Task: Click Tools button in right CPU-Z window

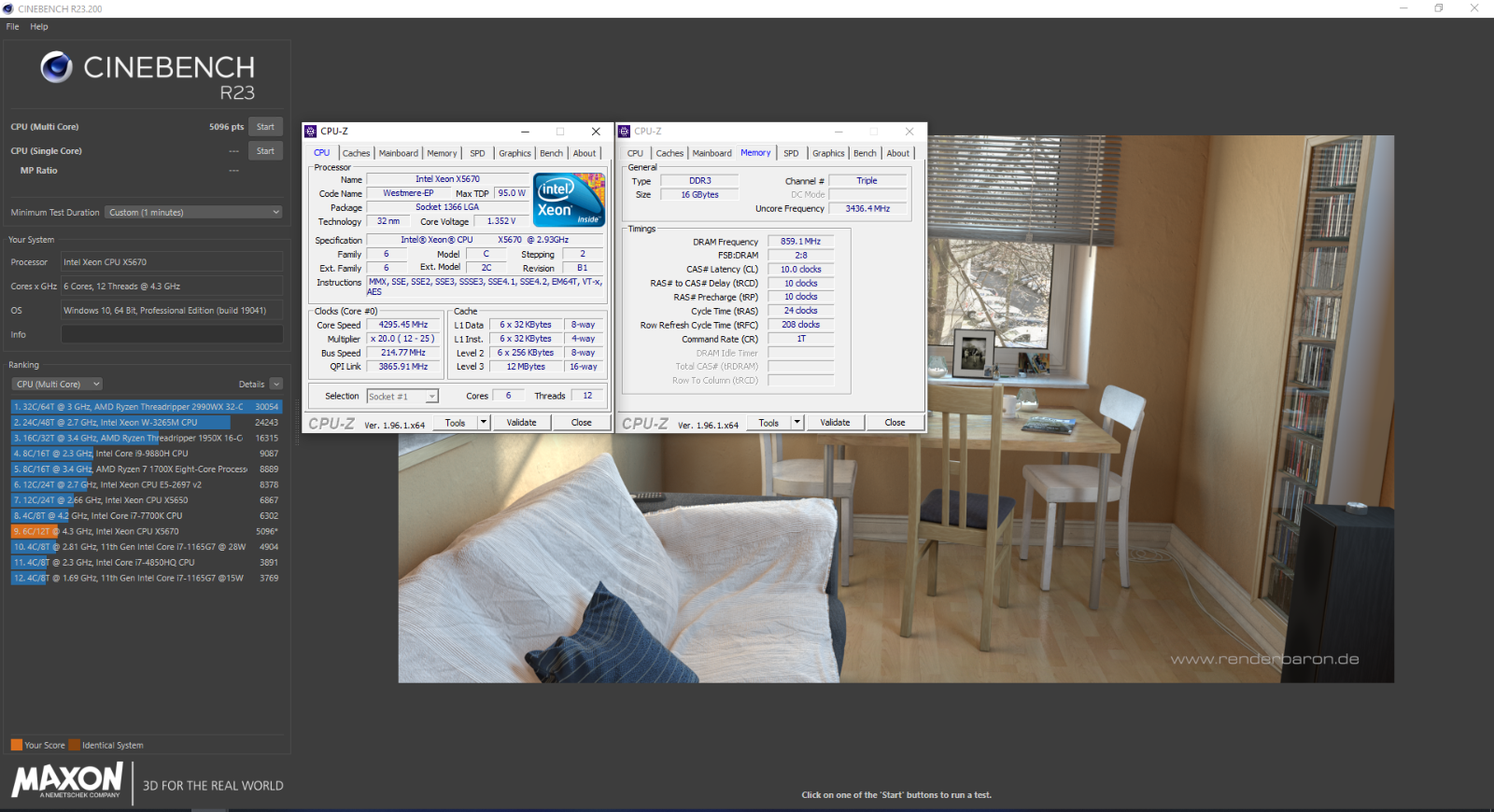Action: tap(769, 423)
